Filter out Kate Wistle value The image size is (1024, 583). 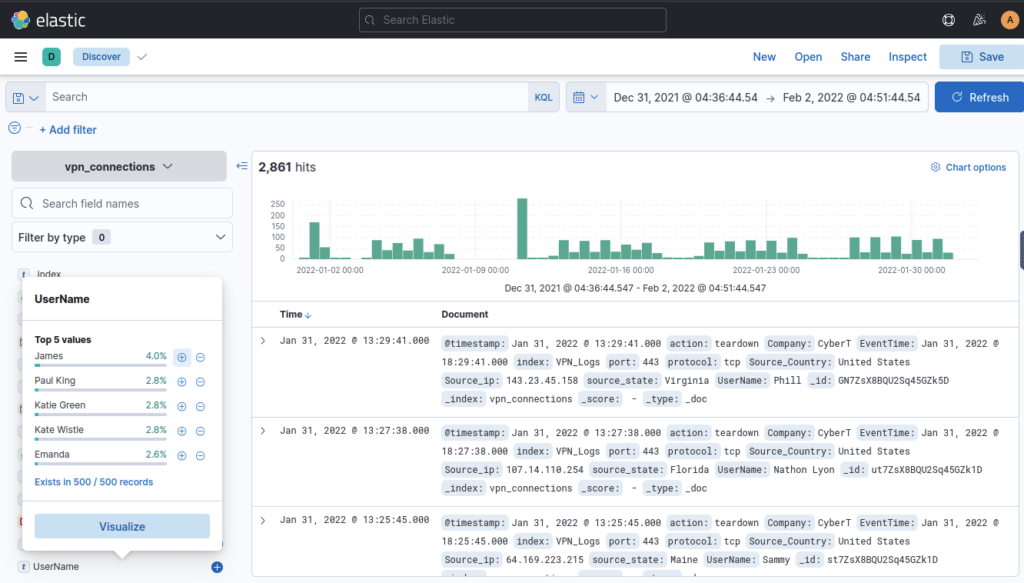pyautogui.click(x=200, y=431)
